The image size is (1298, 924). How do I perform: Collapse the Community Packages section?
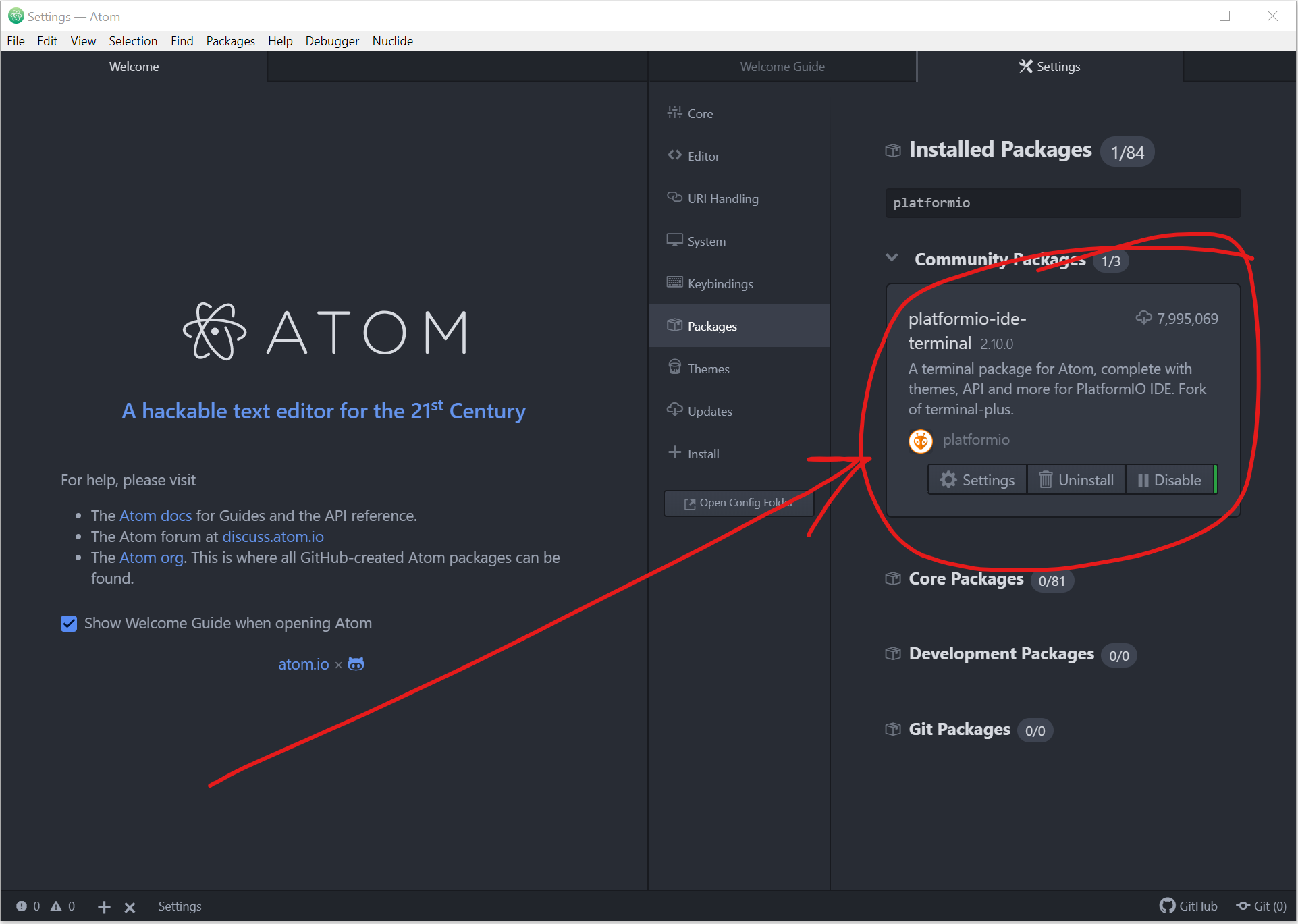(x=892, y=259)
